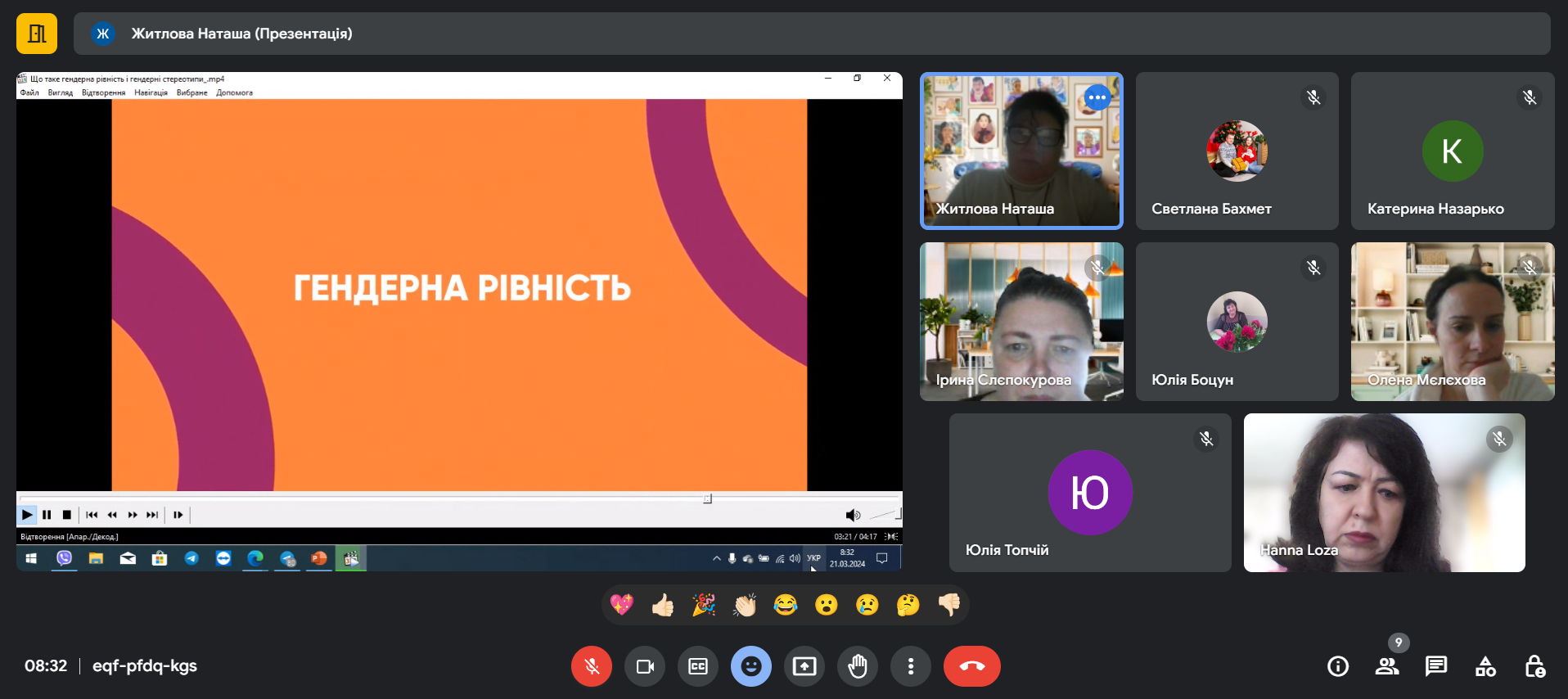Open the chat panel
The height and width of the screenshot is (699, 1568).
[x=1436, y=666]
